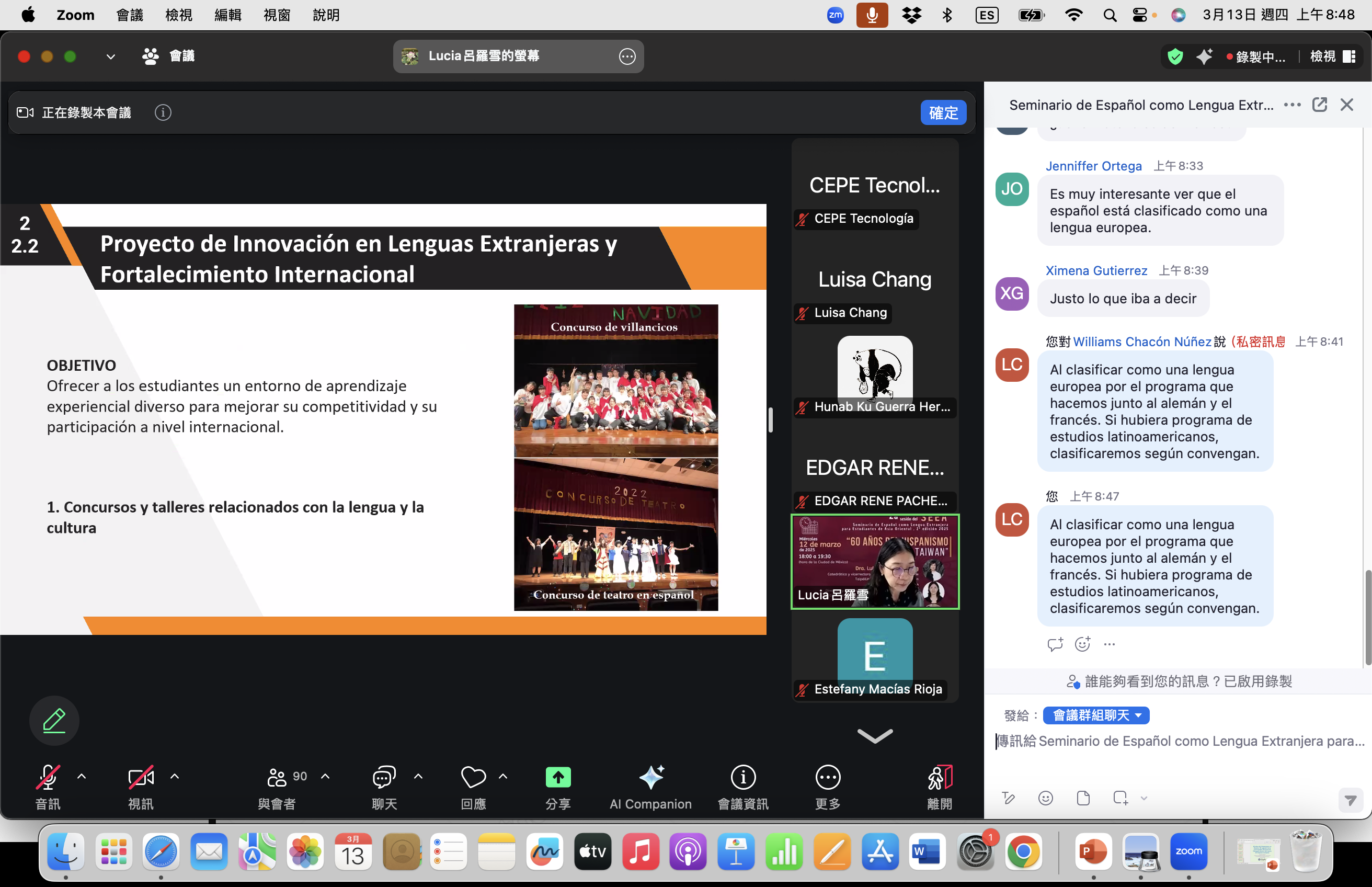
Task: Click recording info circle icon
Action: pos(163,112)
